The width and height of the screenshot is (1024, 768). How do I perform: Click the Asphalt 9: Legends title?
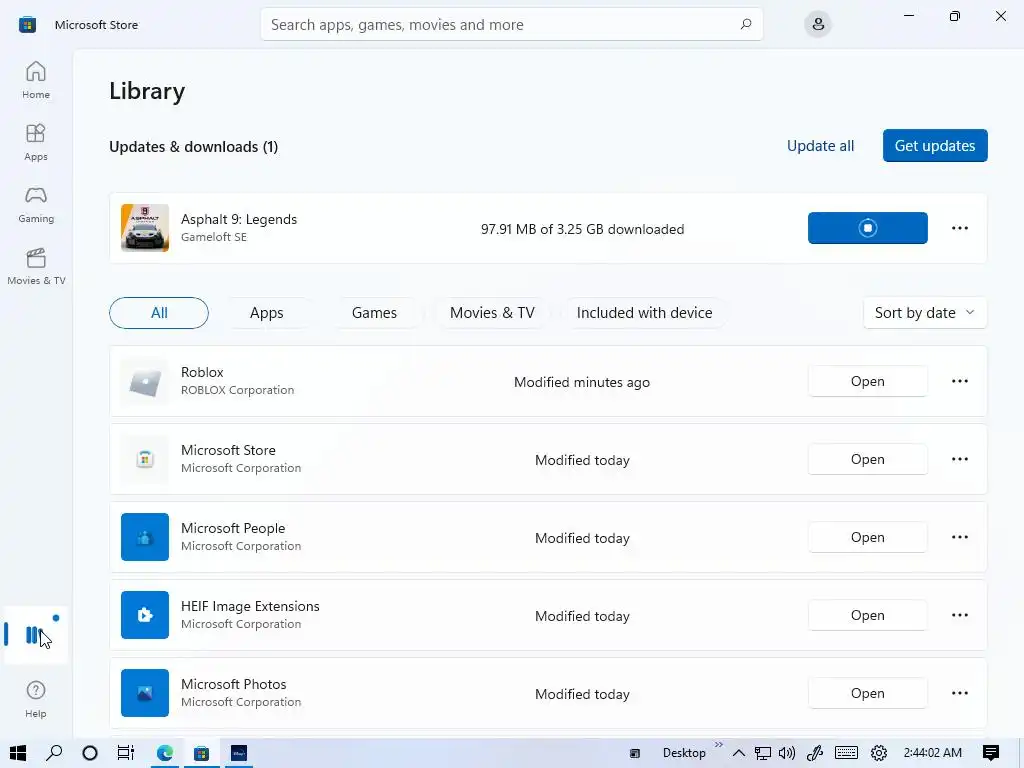point(239,219)
